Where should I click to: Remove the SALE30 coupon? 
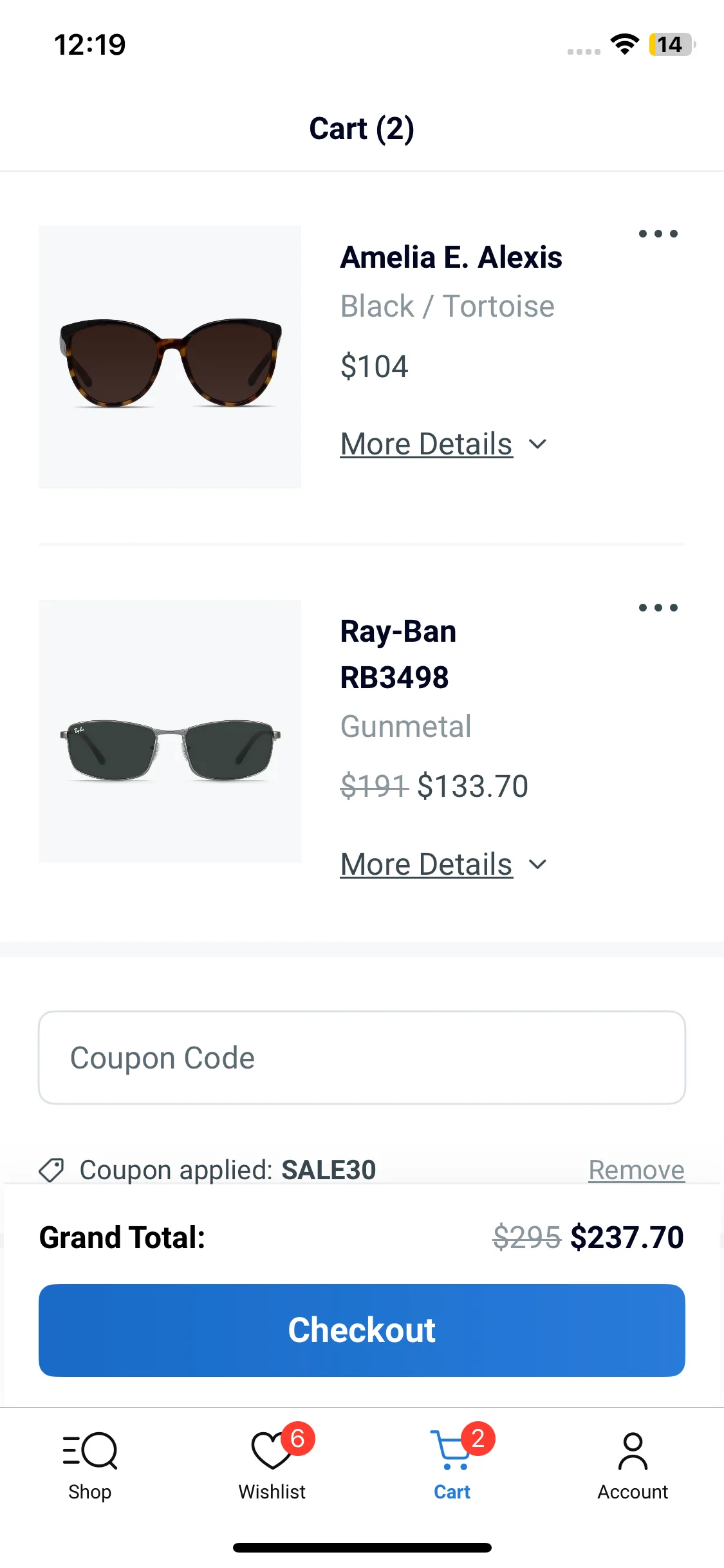click(636, 1170)
